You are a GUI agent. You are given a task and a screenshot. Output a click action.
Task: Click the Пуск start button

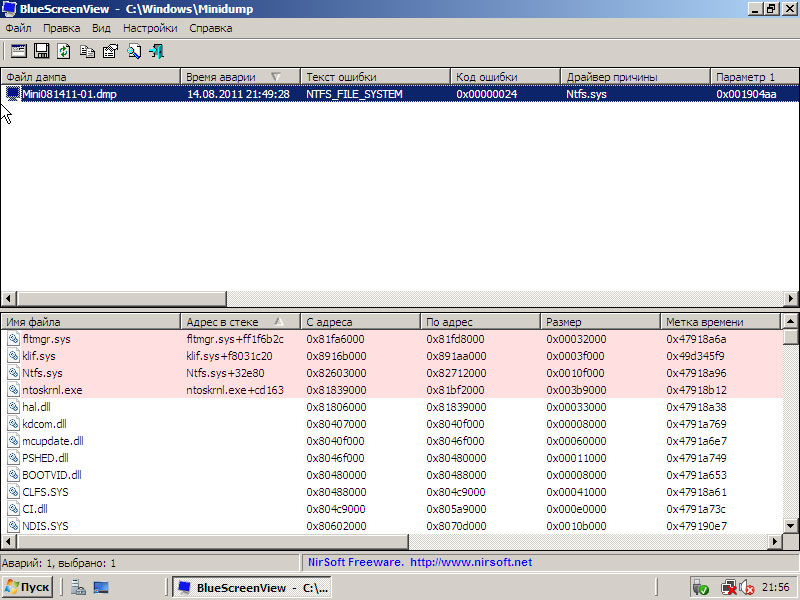(27, 588)
